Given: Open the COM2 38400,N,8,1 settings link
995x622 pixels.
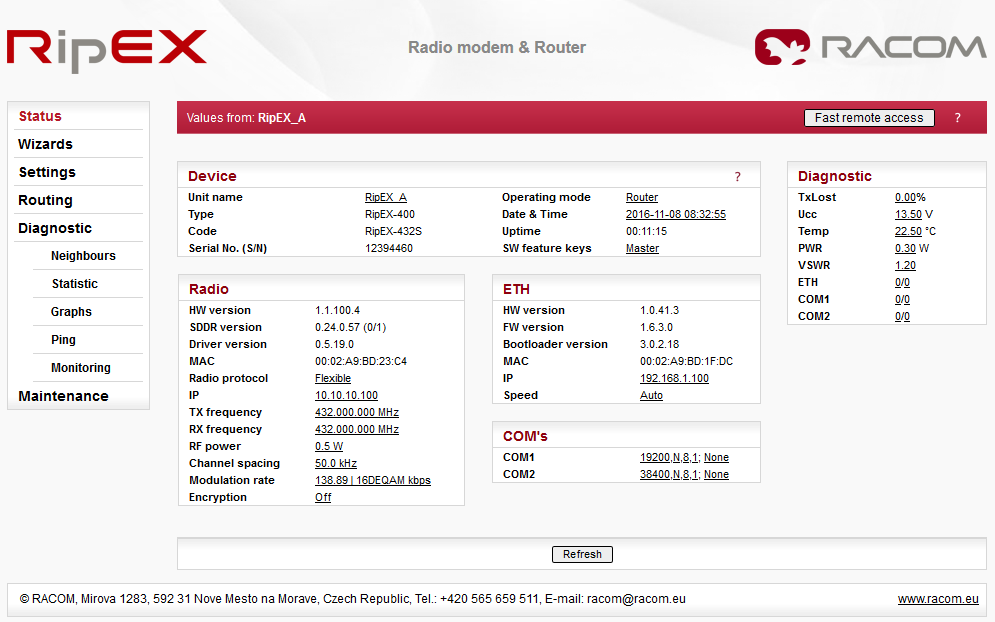Looking at the screenshot, I should click(669, 475).
